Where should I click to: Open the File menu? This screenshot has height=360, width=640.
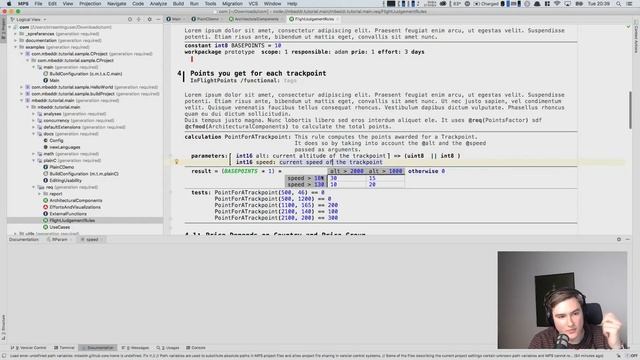coord(38,4)
